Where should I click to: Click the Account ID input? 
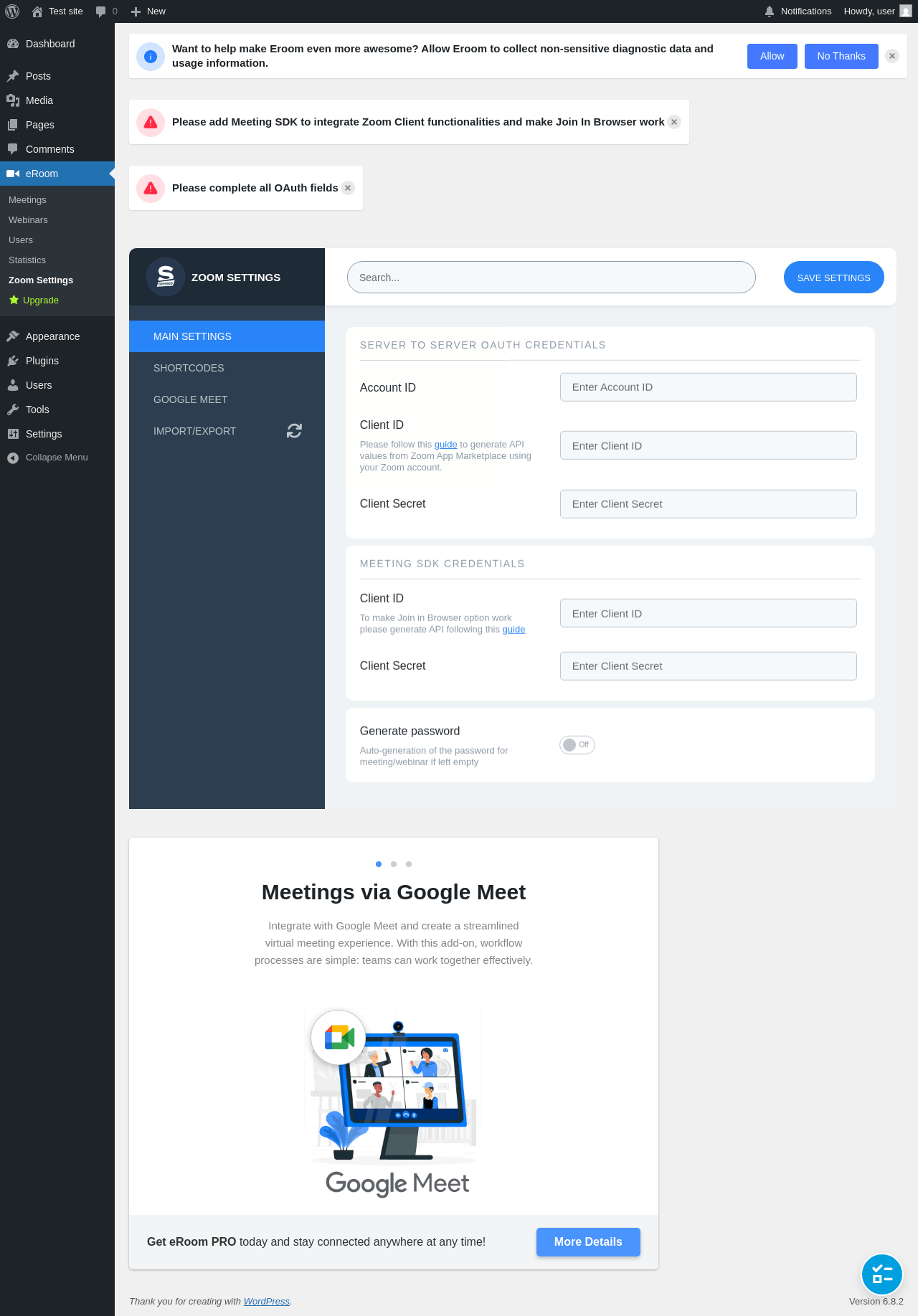708,387
